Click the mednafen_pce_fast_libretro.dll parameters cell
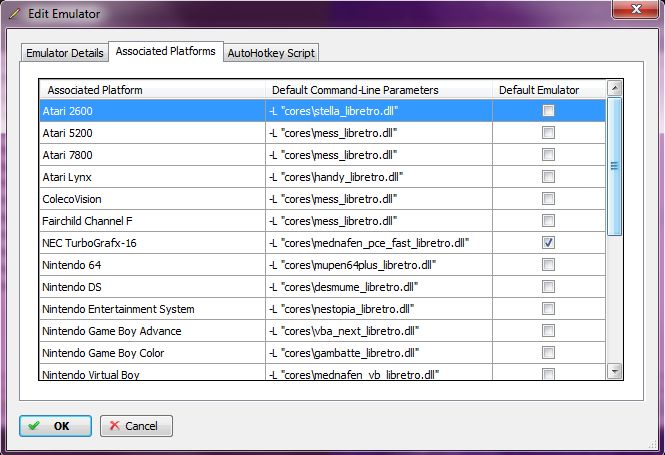The image size is (665, 455). (x=379, y=243)
